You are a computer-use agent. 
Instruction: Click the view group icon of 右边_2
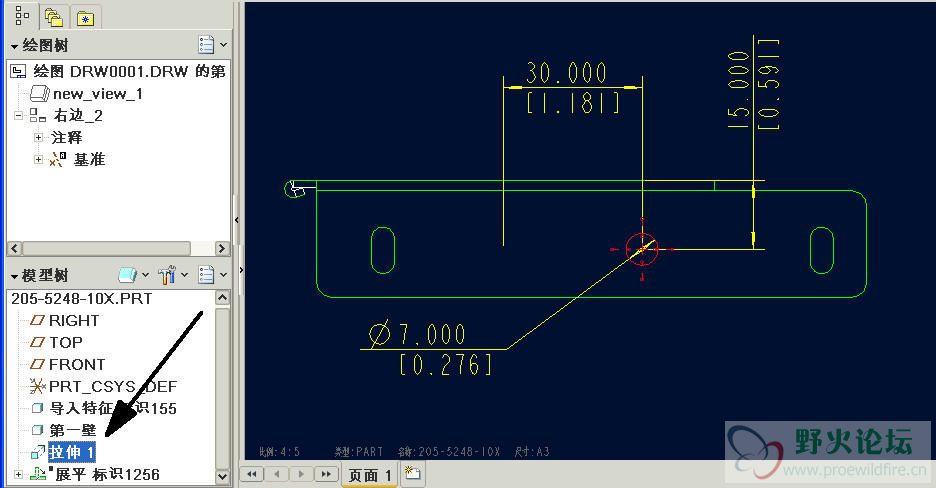[x=38, y=115]
